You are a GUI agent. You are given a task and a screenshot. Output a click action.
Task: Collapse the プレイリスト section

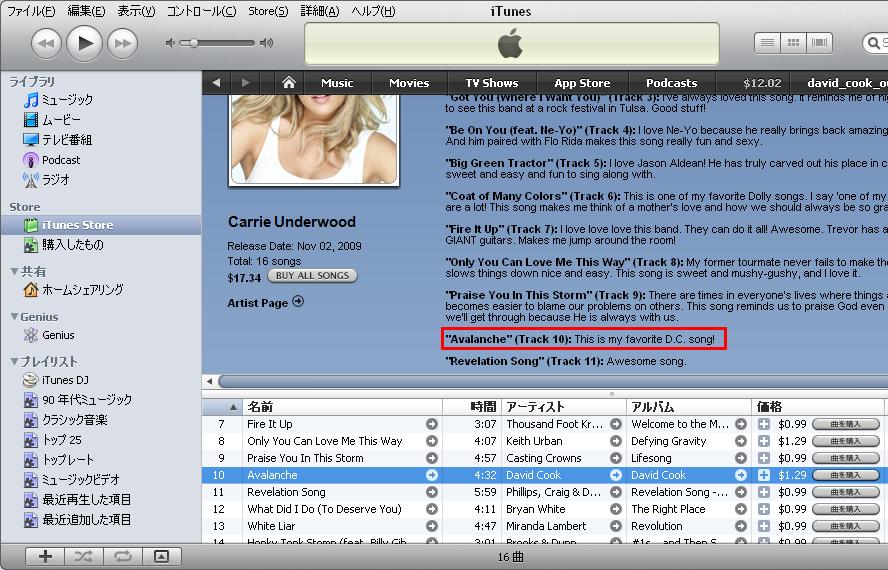click(x=14, y=361)
